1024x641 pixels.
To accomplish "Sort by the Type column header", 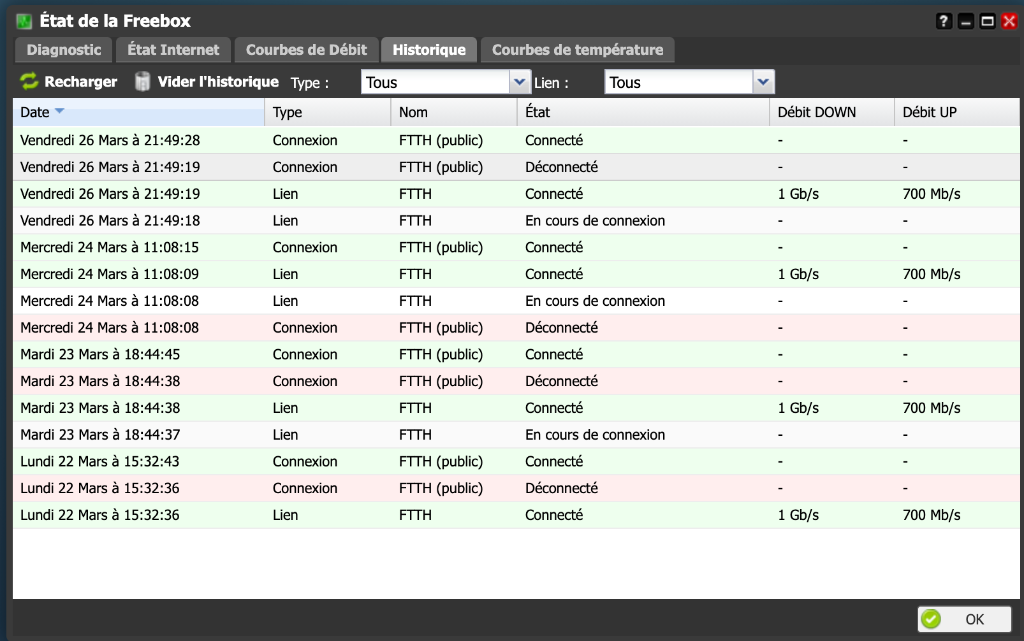I will 328,112.
